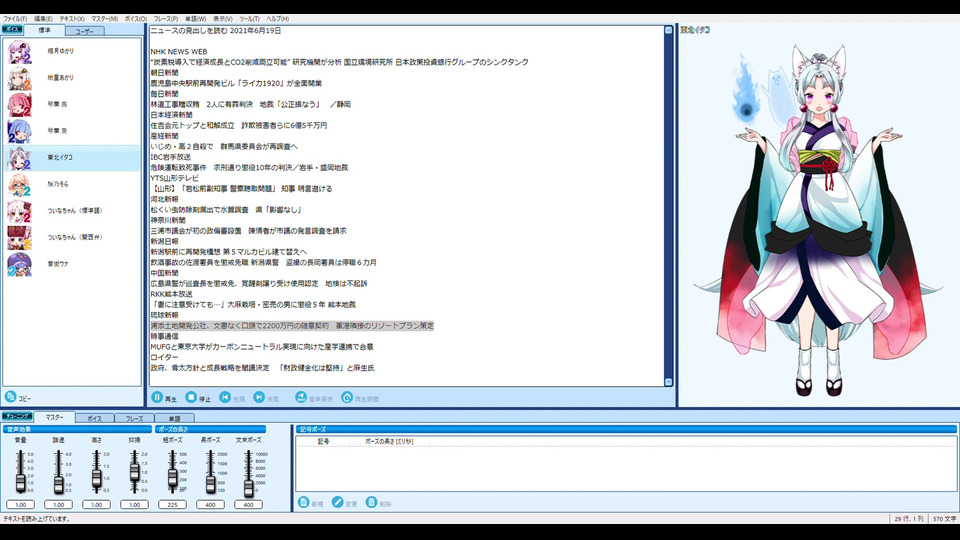Click the 長ポーズ value field showing 400
The height and width of the screenshot is (540, 960).
[x=210, y=504]
